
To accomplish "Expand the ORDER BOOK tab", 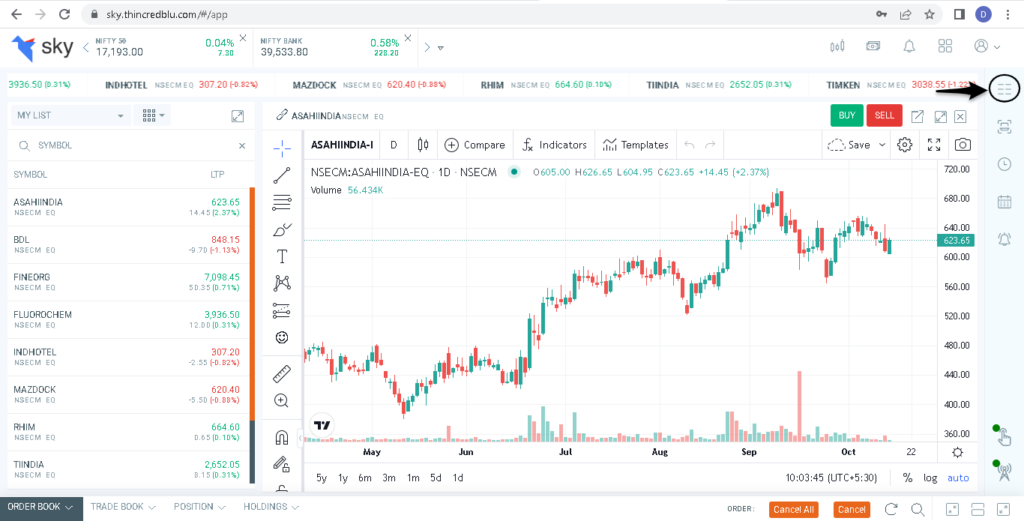I will click(x=40, y=507).
